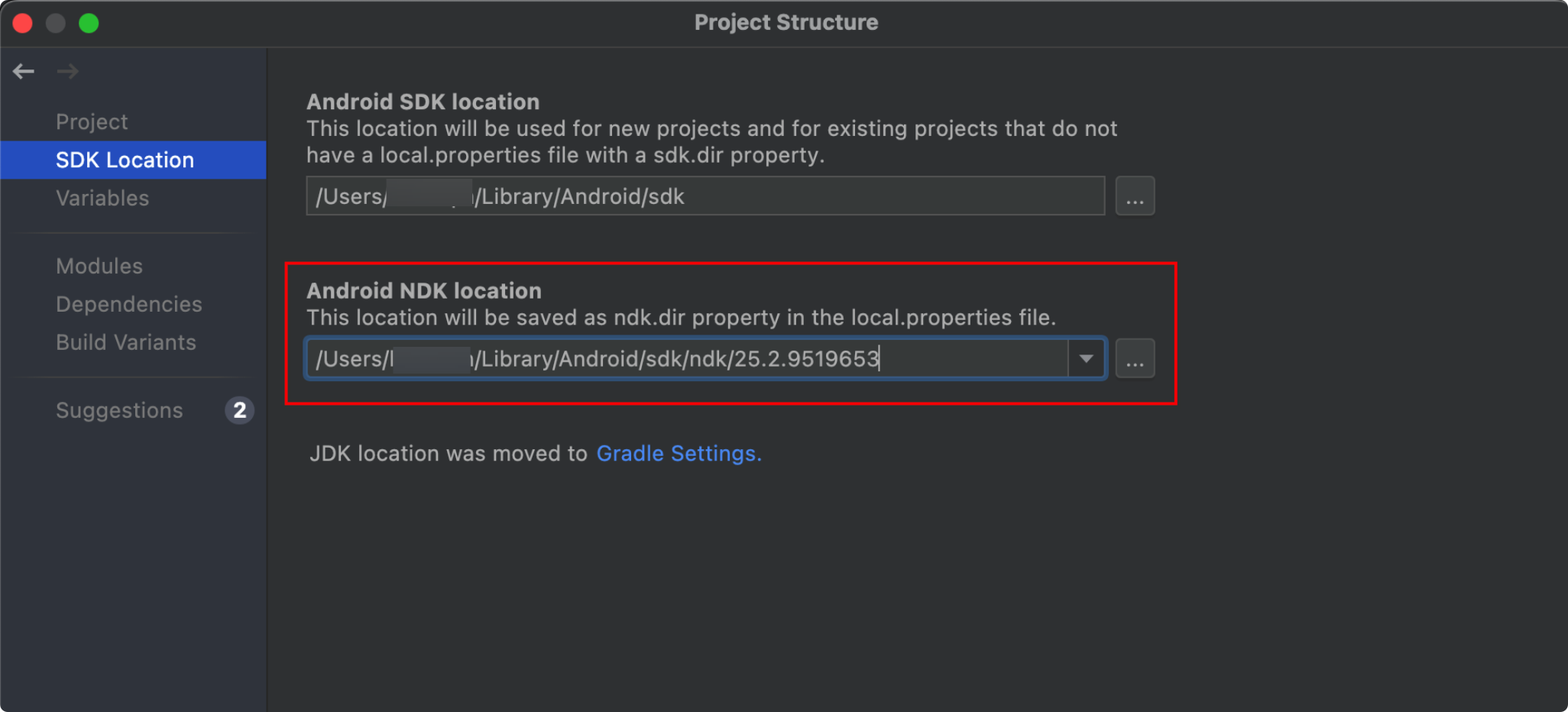Click the Suggestions count badge showing 2
The image size is (1568, 712).
[x=240, y=410]
